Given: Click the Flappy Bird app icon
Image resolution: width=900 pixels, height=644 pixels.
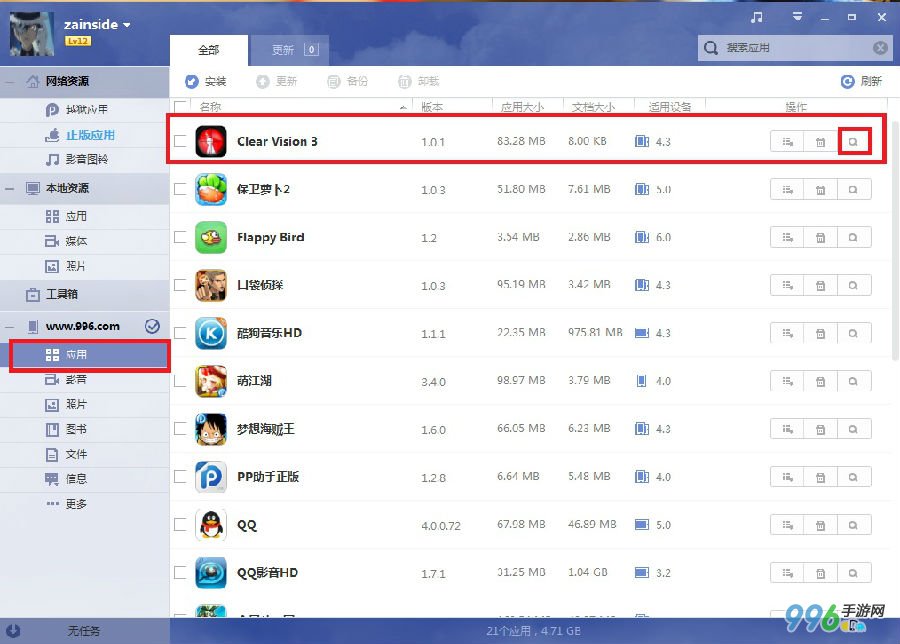Looking at the screenshot, I should tap(211, 237).
